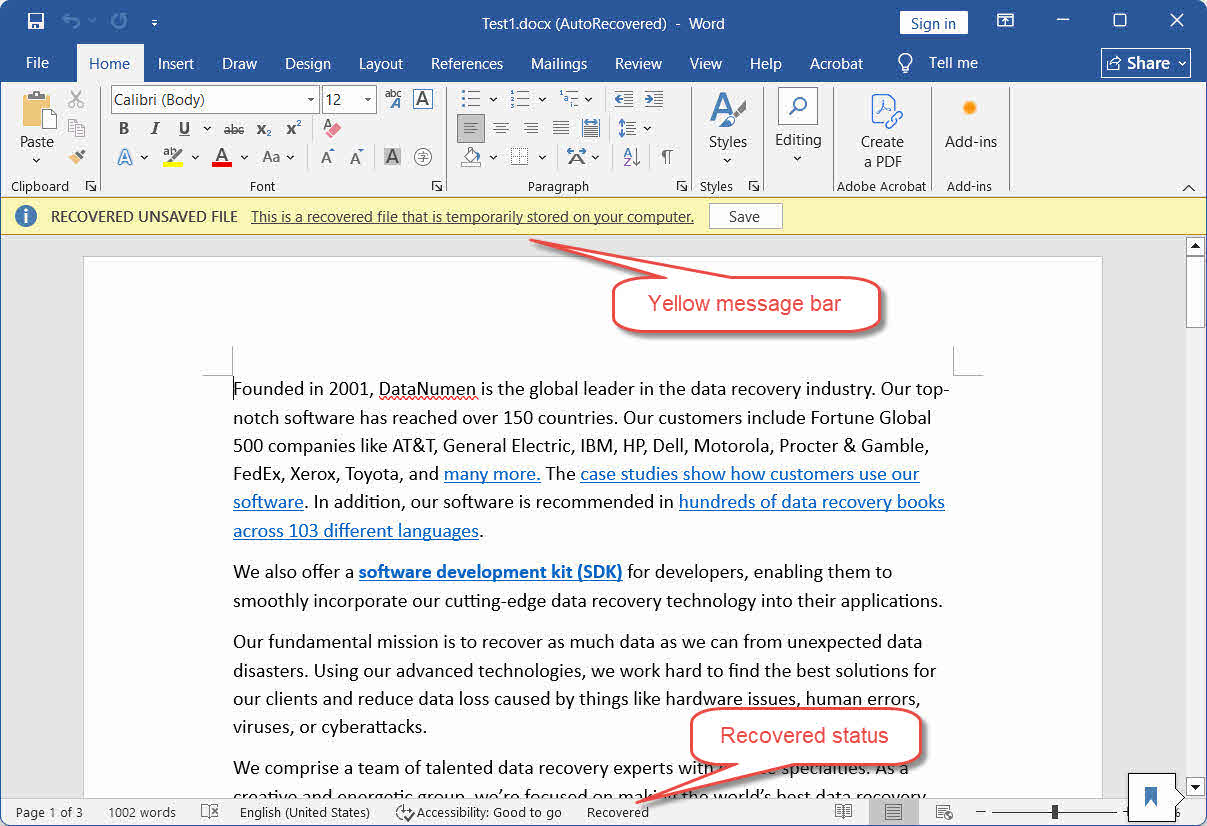
Task: Open the 'many more.' hyperlink
Action: (492, 474)
